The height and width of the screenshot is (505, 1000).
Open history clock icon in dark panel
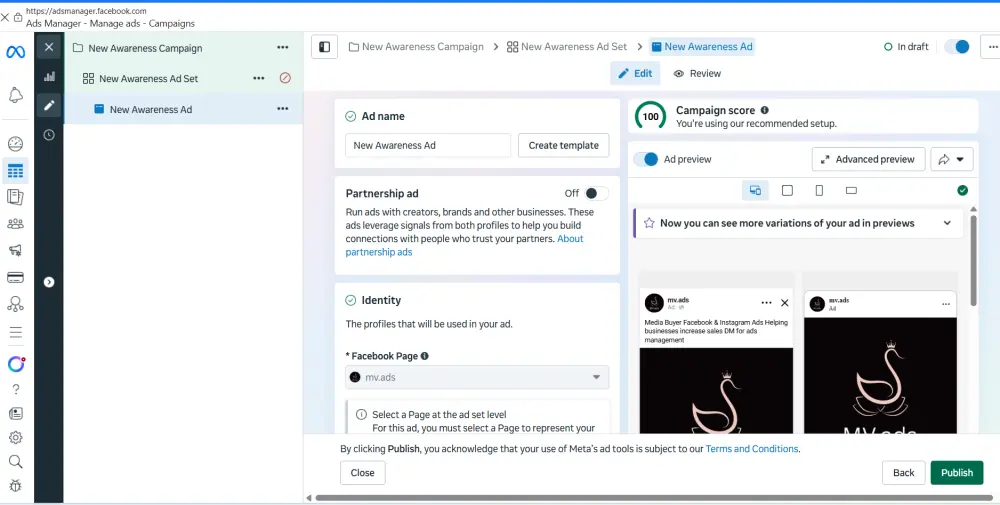(49, 135)
